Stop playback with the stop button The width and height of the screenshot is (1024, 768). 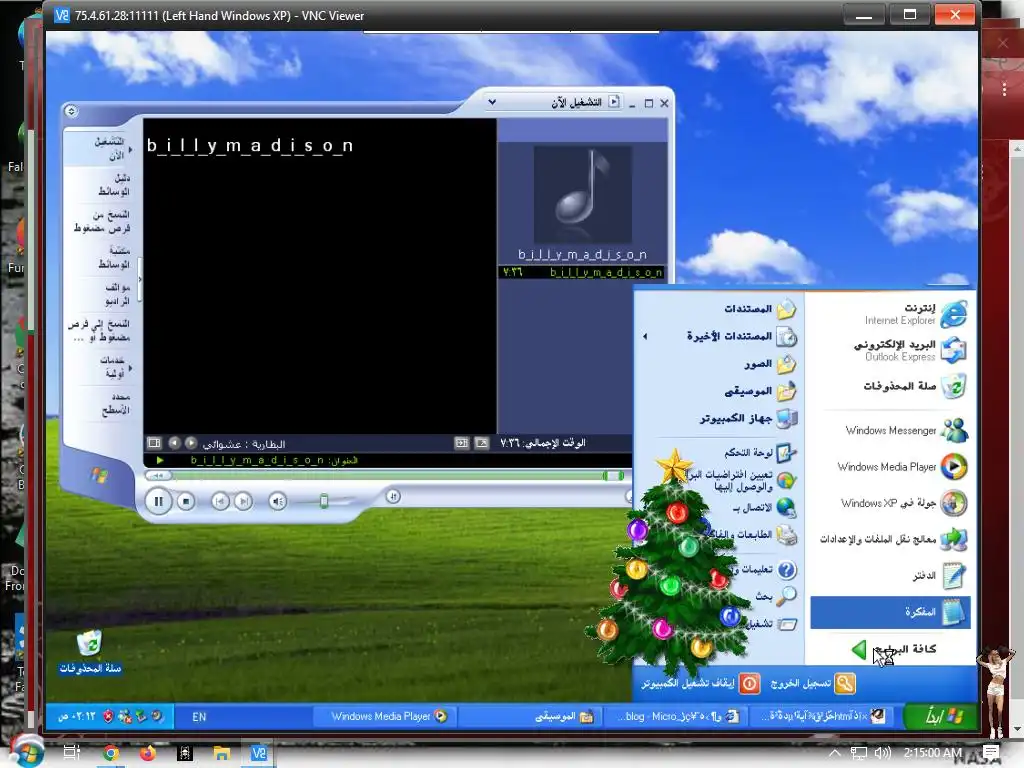(186, 502)
